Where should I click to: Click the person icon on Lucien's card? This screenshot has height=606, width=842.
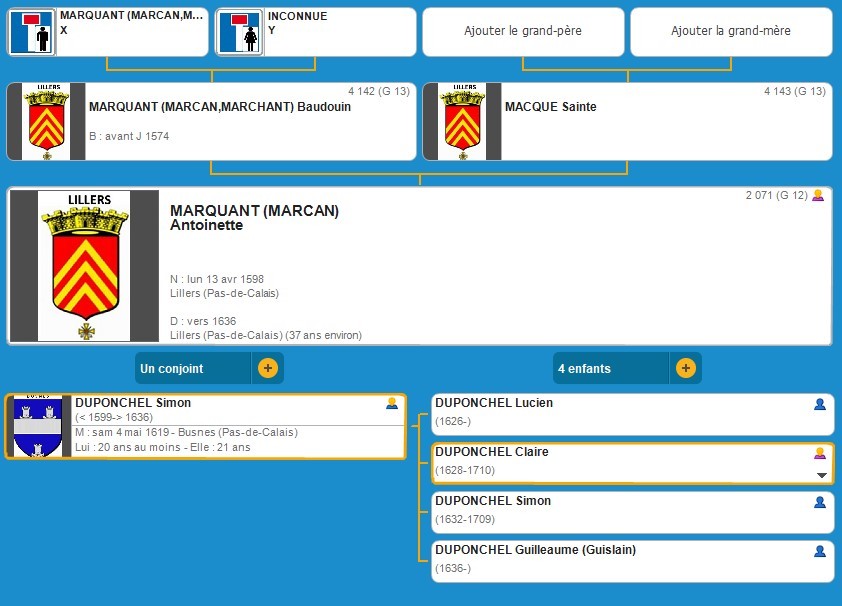pos(820,404)
